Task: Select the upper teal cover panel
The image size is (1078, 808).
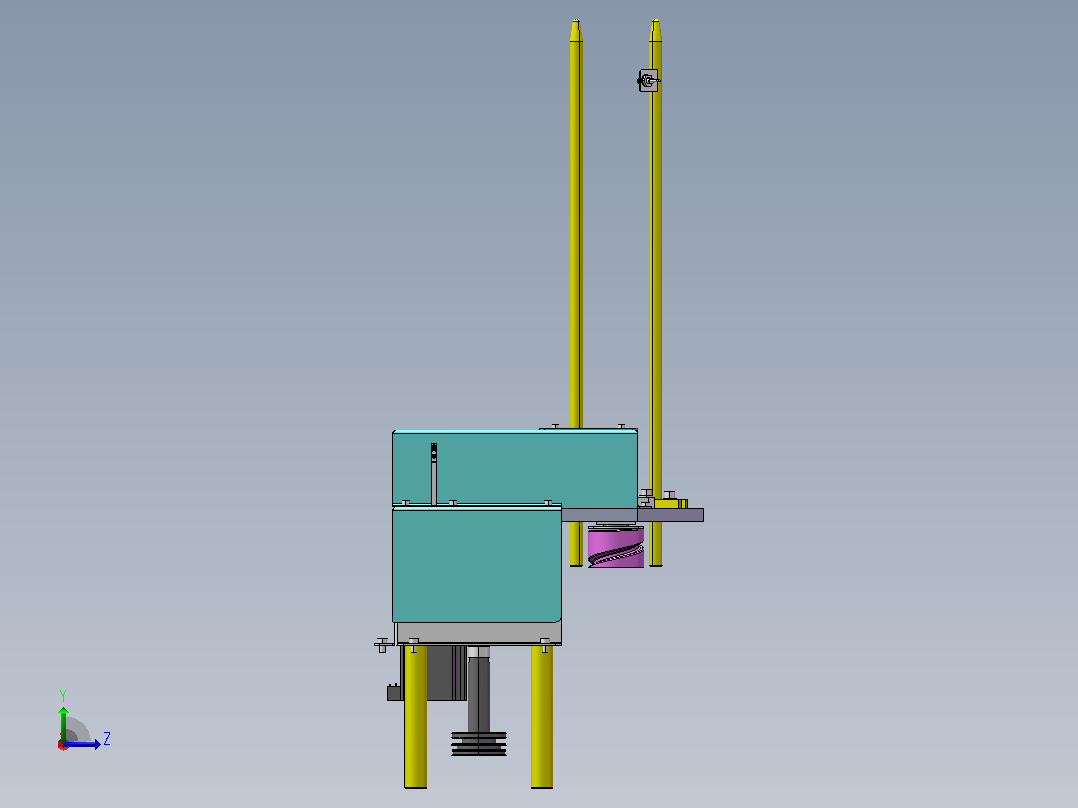Action: [x=514, y=468]
